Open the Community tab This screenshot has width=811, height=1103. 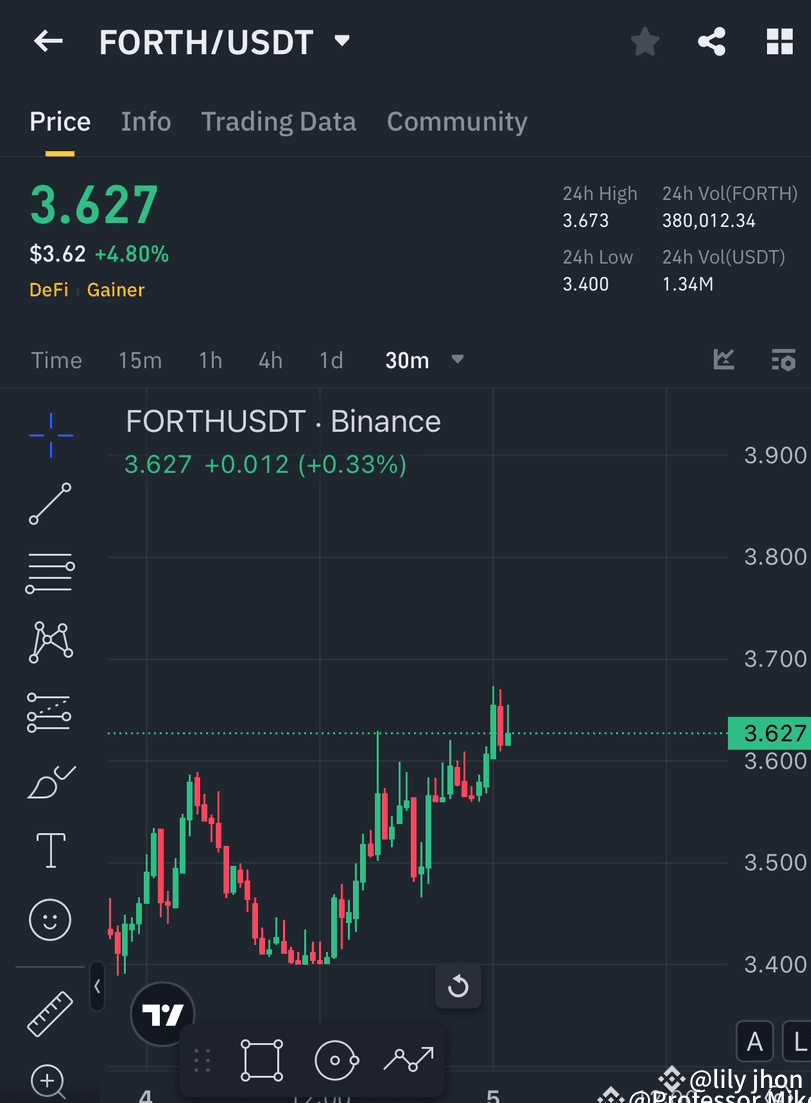tap(457, 121)
